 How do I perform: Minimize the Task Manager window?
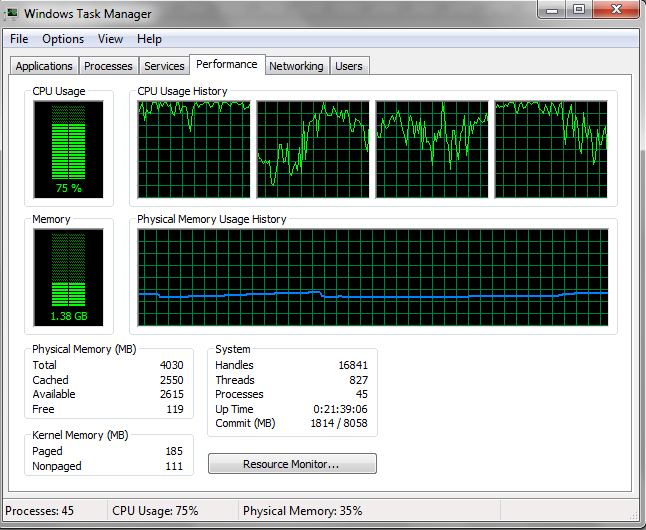pos(552,9)
